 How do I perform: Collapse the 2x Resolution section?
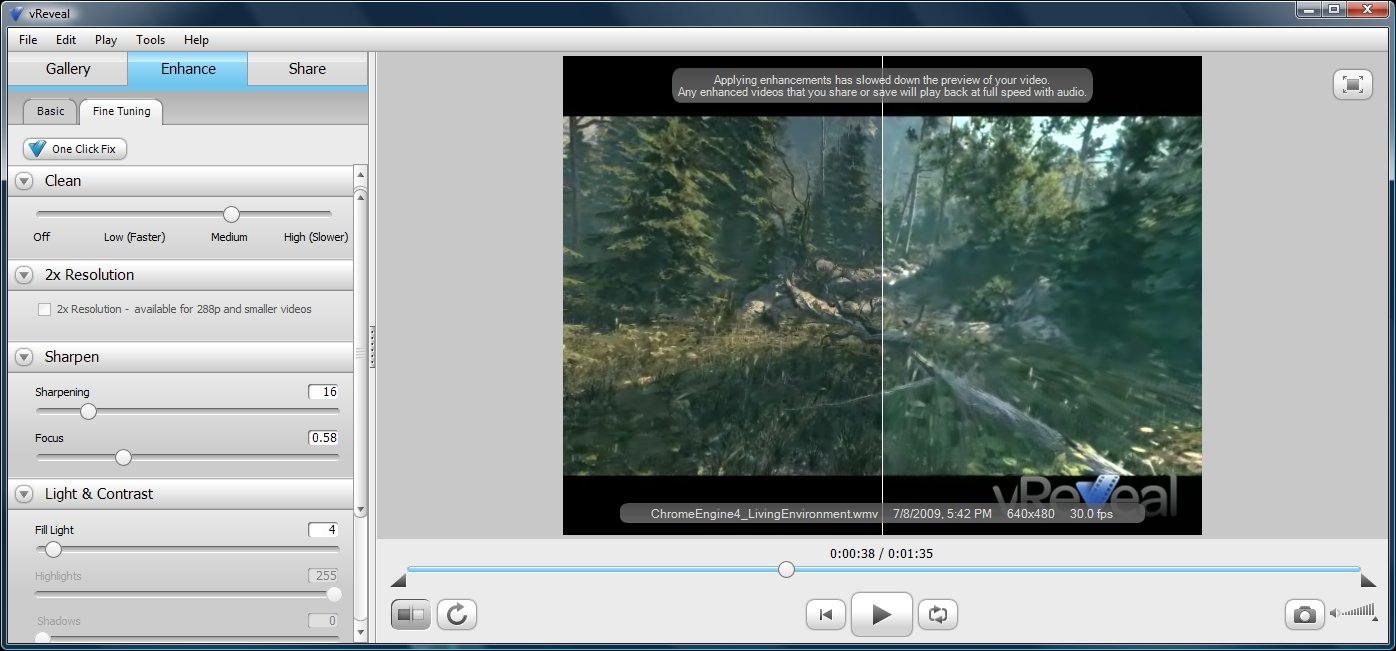pos(24,275)
